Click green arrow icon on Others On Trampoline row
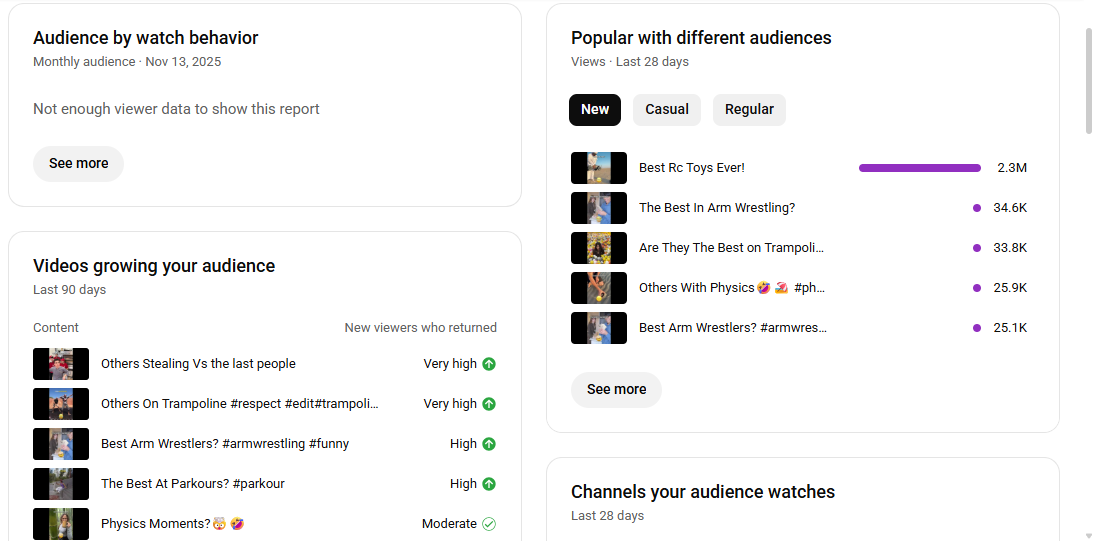Screen dimensions: 1093x541 (x=489, y=404)
